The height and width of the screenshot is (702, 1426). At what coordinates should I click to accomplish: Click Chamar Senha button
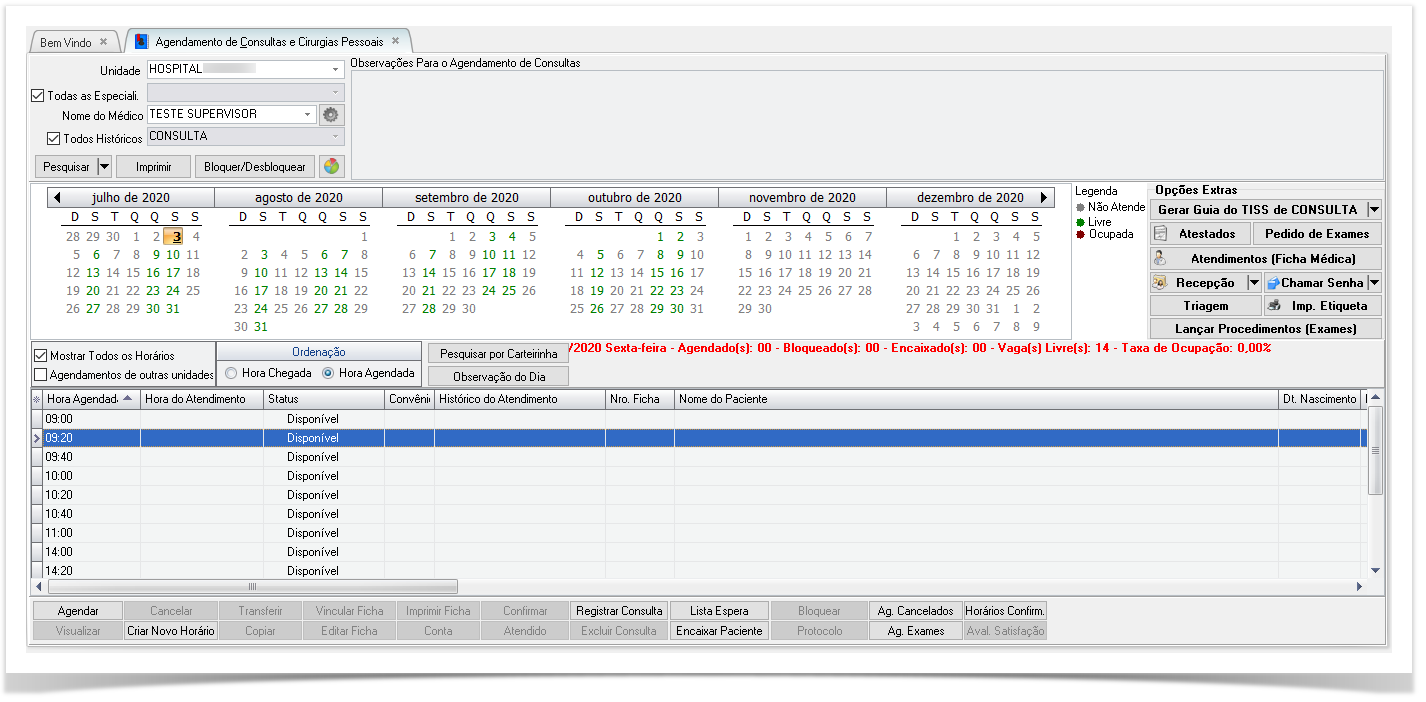coord(1315,283)
